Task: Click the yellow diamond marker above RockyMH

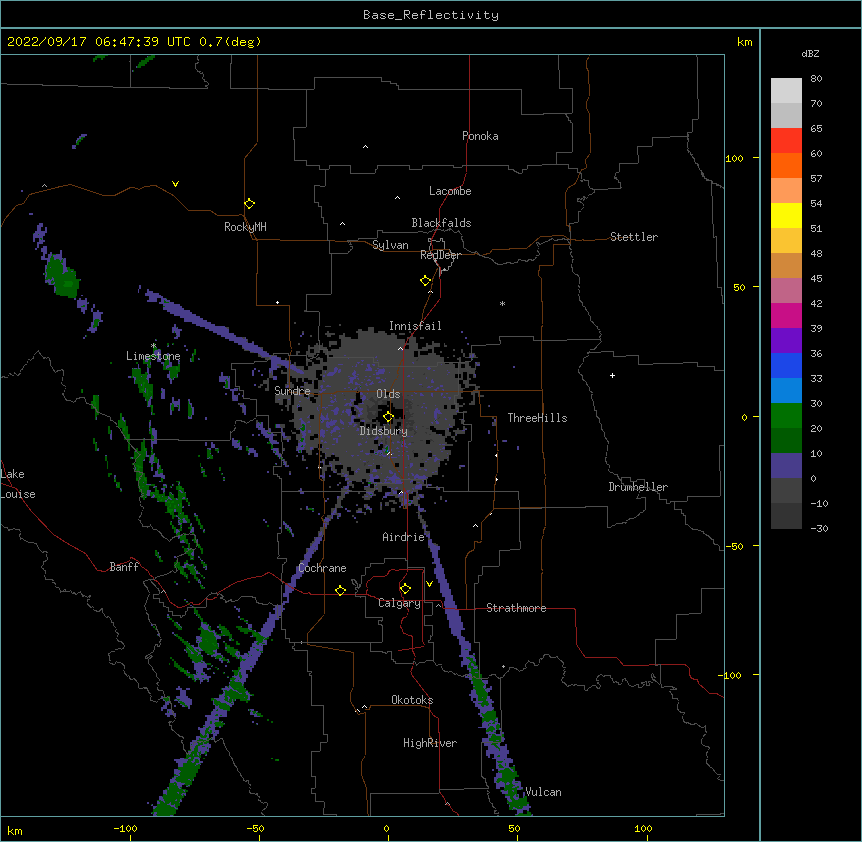Action: (x=249, y=204)
